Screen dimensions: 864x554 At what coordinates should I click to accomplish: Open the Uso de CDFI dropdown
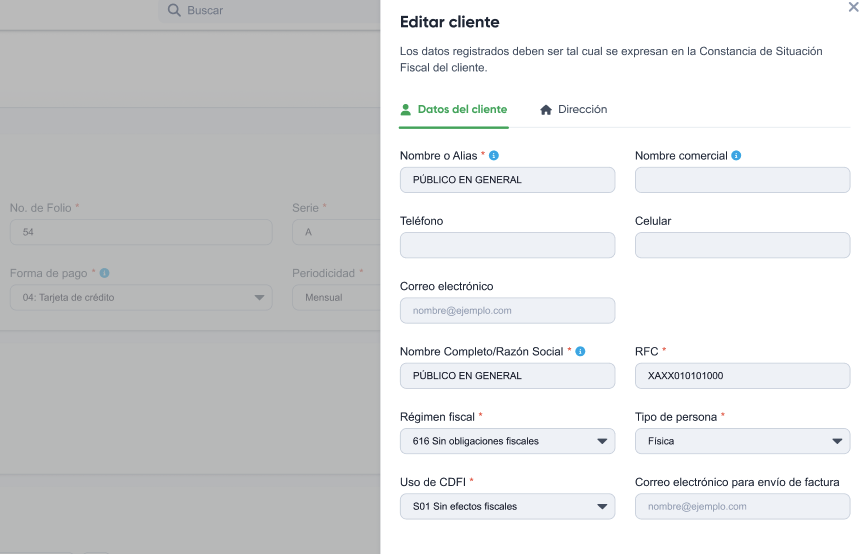[507, 506]
